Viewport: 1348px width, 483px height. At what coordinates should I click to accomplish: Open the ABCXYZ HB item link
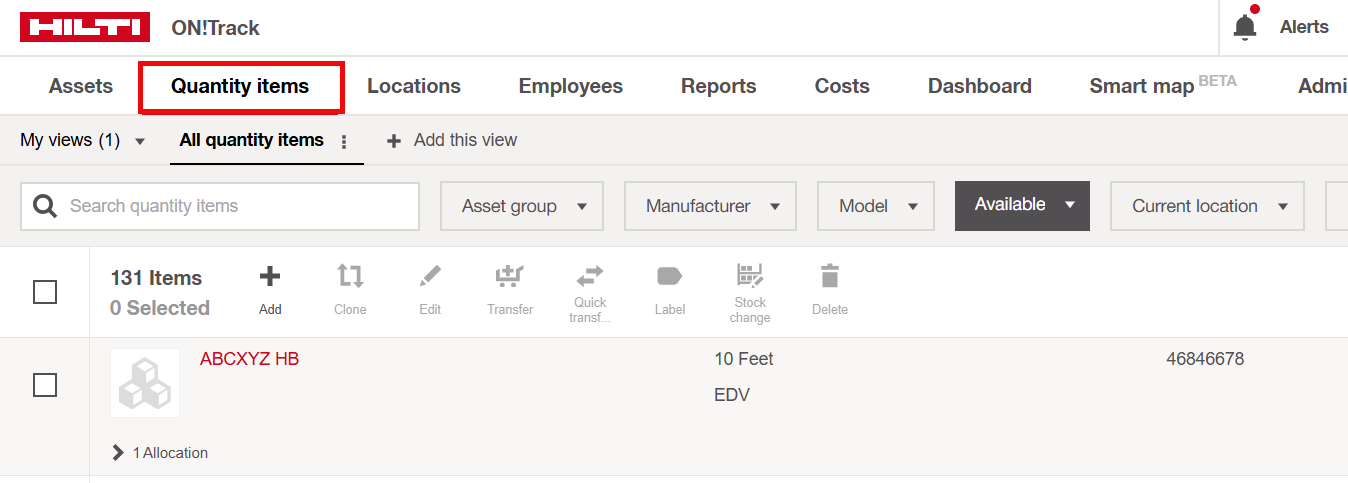point(249,359)
